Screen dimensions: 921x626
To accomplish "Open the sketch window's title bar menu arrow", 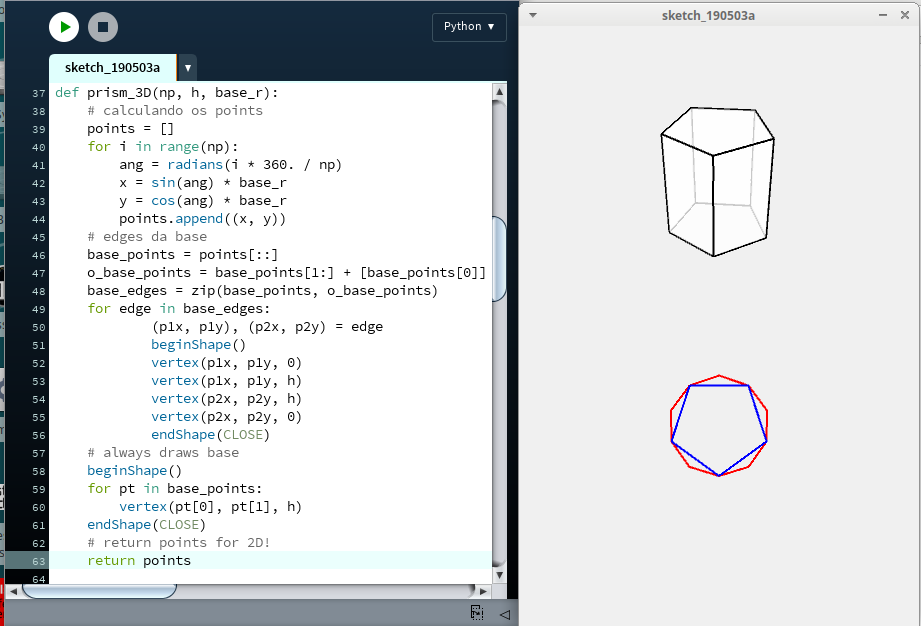I will coord(533,15).
